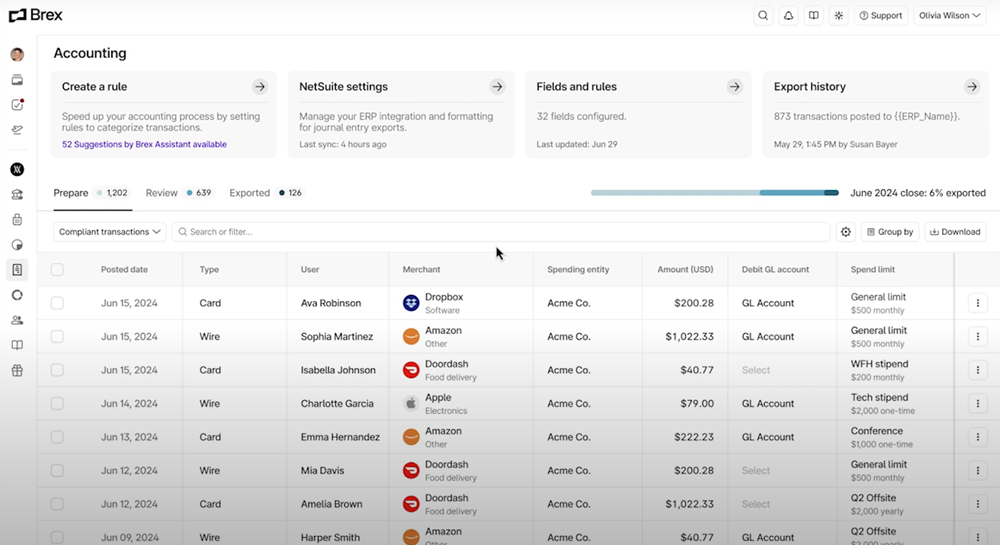This screenshot has width=1000, height=545.
Task: Open the travel plane icon in sidebar
Action: click(x=17, y=130)
